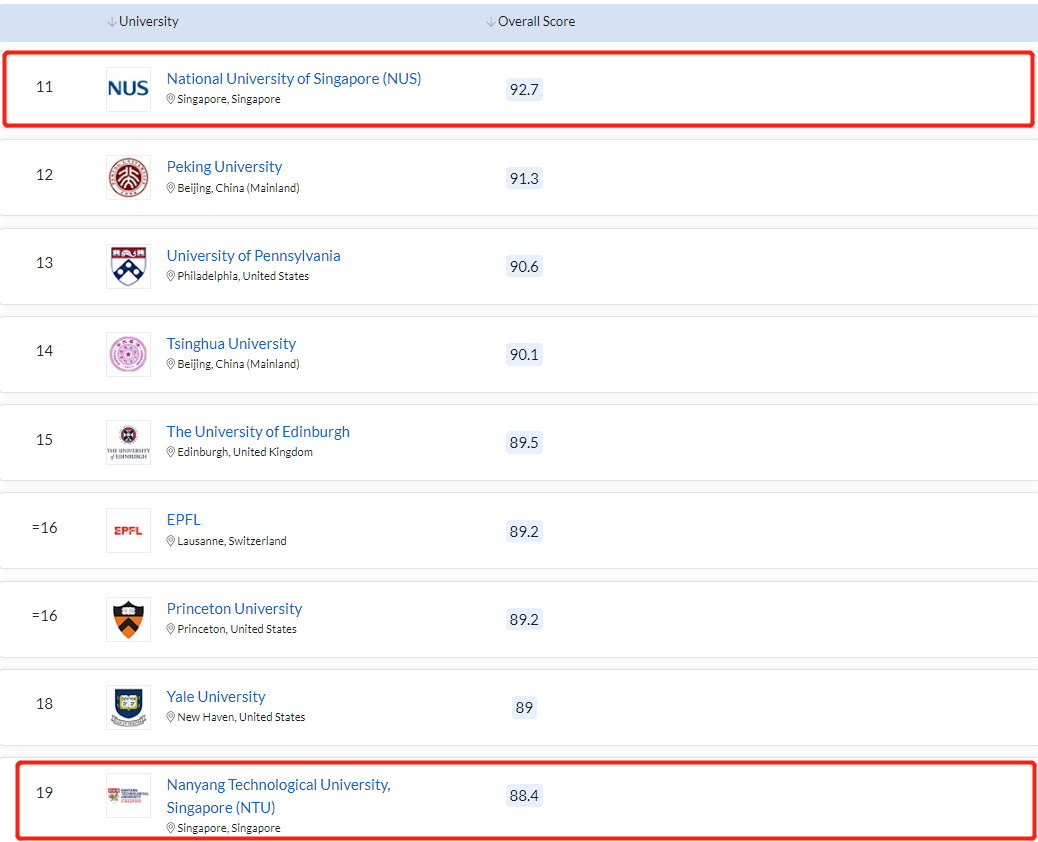This screenshot has width=1038, height=842.
Task: Select the 90.1 score for Tsinghua
Action: click(x=524, y=354)
